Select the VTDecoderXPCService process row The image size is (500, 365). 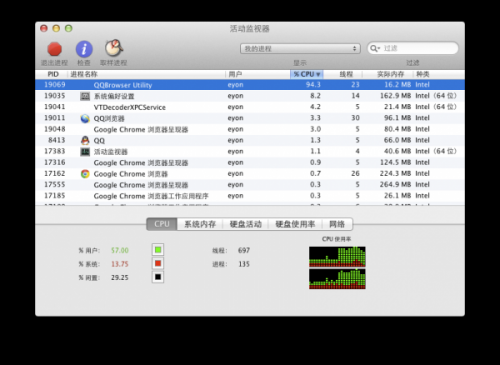point(250,107)
